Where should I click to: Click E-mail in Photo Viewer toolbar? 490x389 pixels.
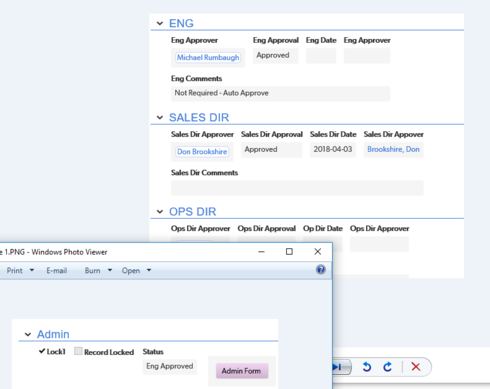click(57, 270)
